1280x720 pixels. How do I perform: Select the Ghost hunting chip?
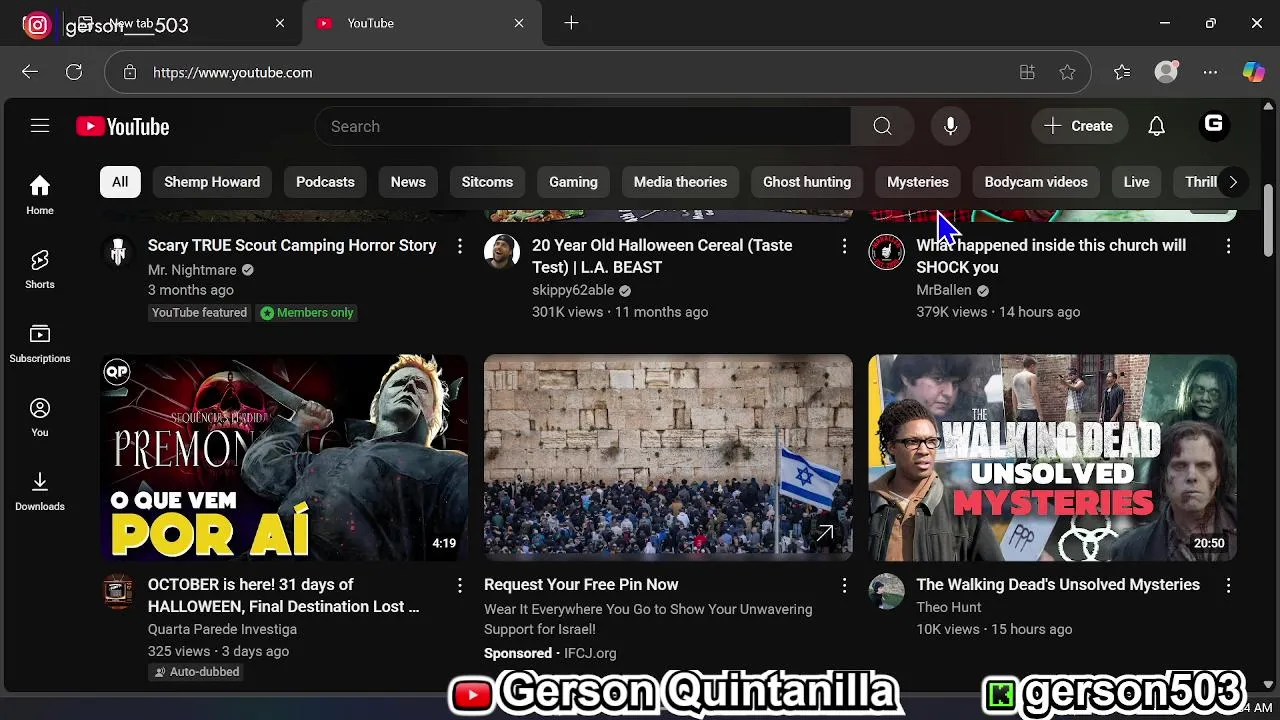(807, 182)
